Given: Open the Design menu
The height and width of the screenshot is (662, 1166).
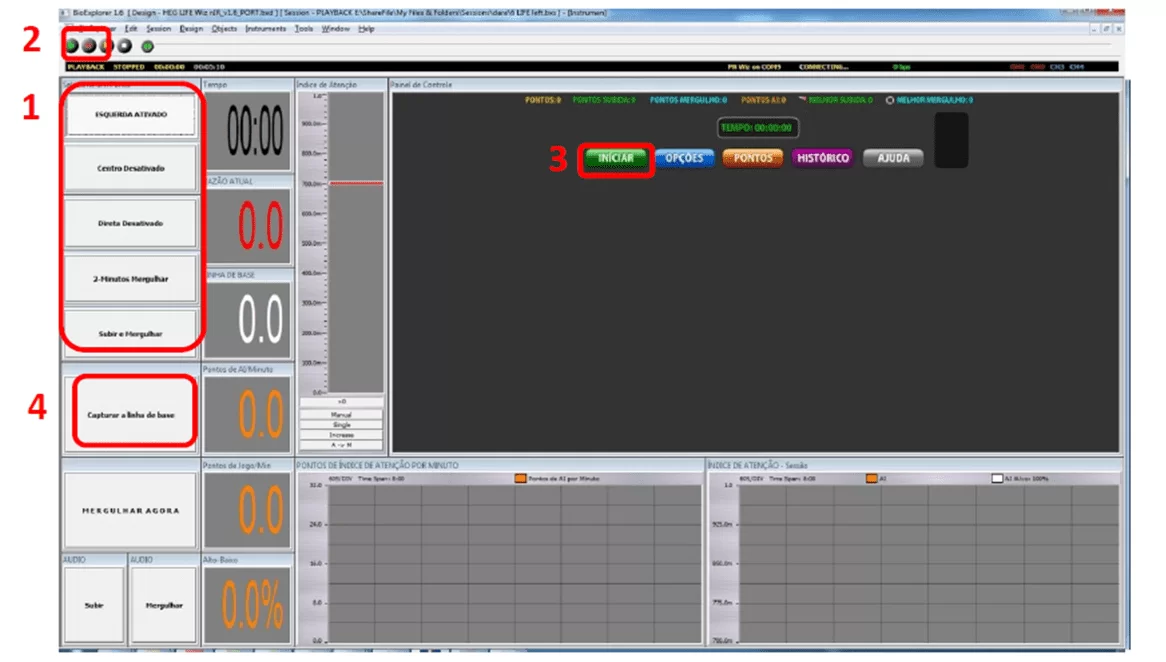Looking at the screenshot, I should click(191, 28).
